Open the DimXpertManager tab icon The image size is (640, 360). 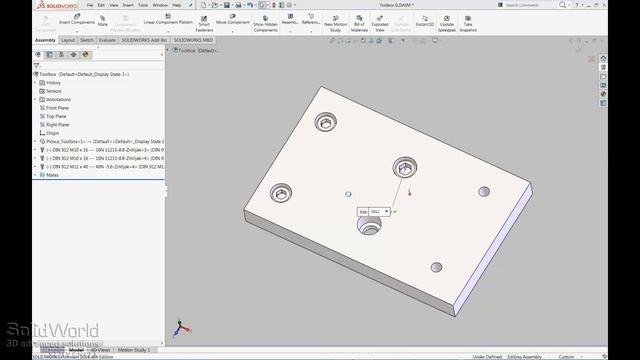click(x=73, y=55)
